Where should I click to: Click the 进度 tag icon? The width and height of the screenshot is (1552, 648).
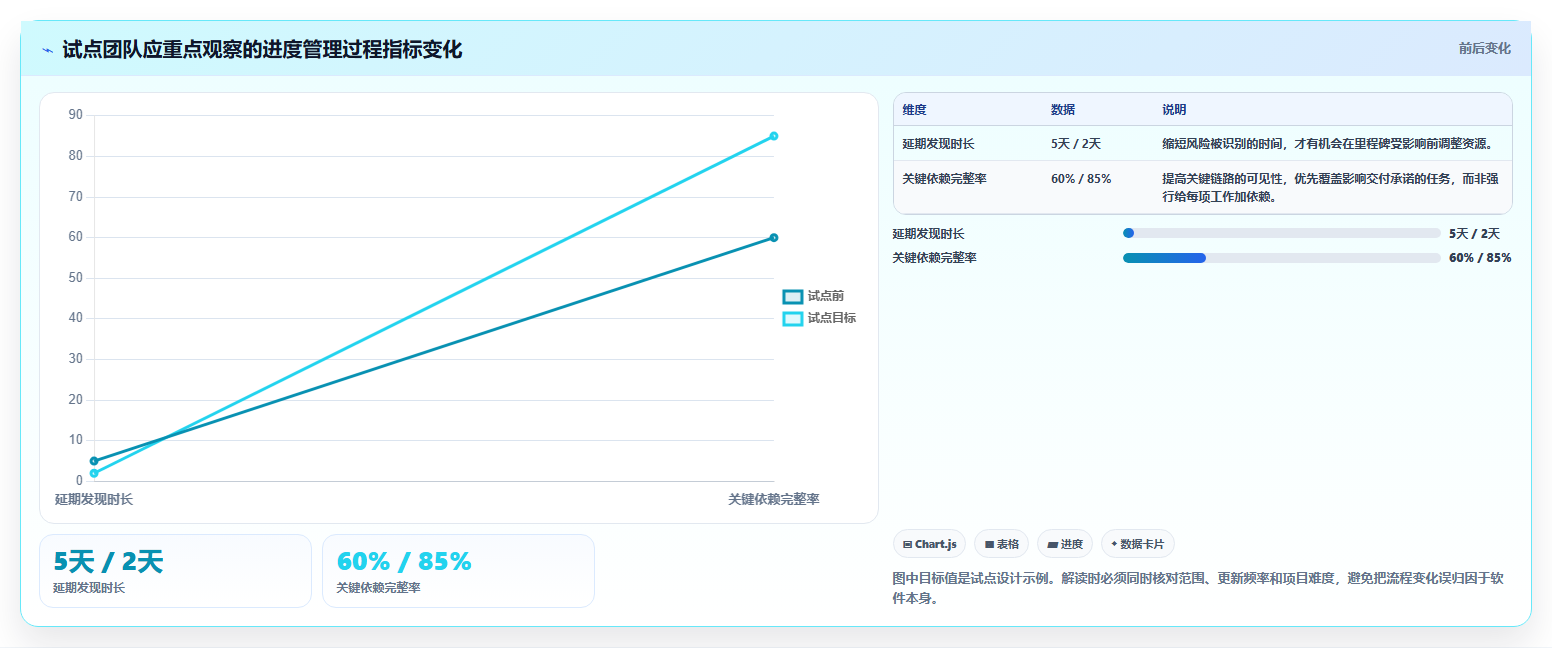click(1052, 545)
